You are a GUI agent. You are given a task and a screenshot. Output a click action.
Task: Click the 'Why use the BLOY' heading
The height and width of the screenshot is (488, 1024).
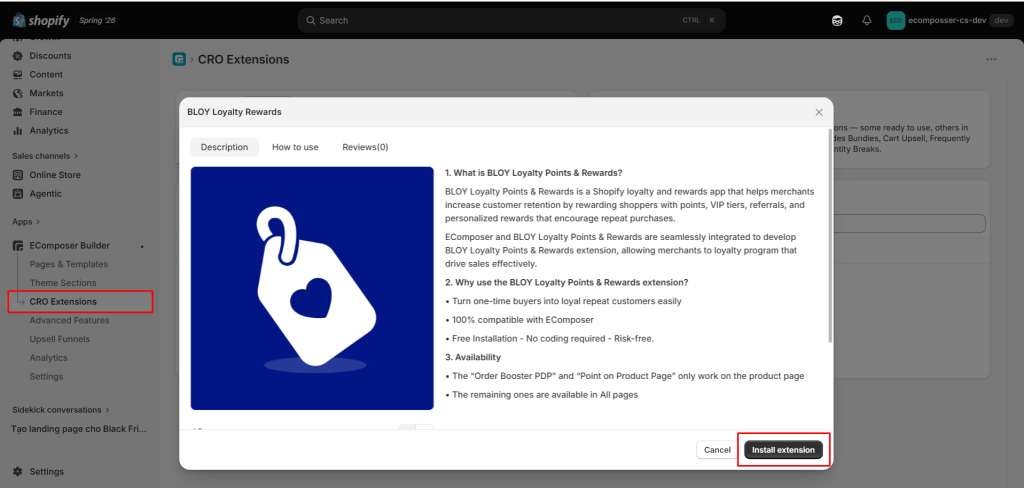[x=566, y=282]
